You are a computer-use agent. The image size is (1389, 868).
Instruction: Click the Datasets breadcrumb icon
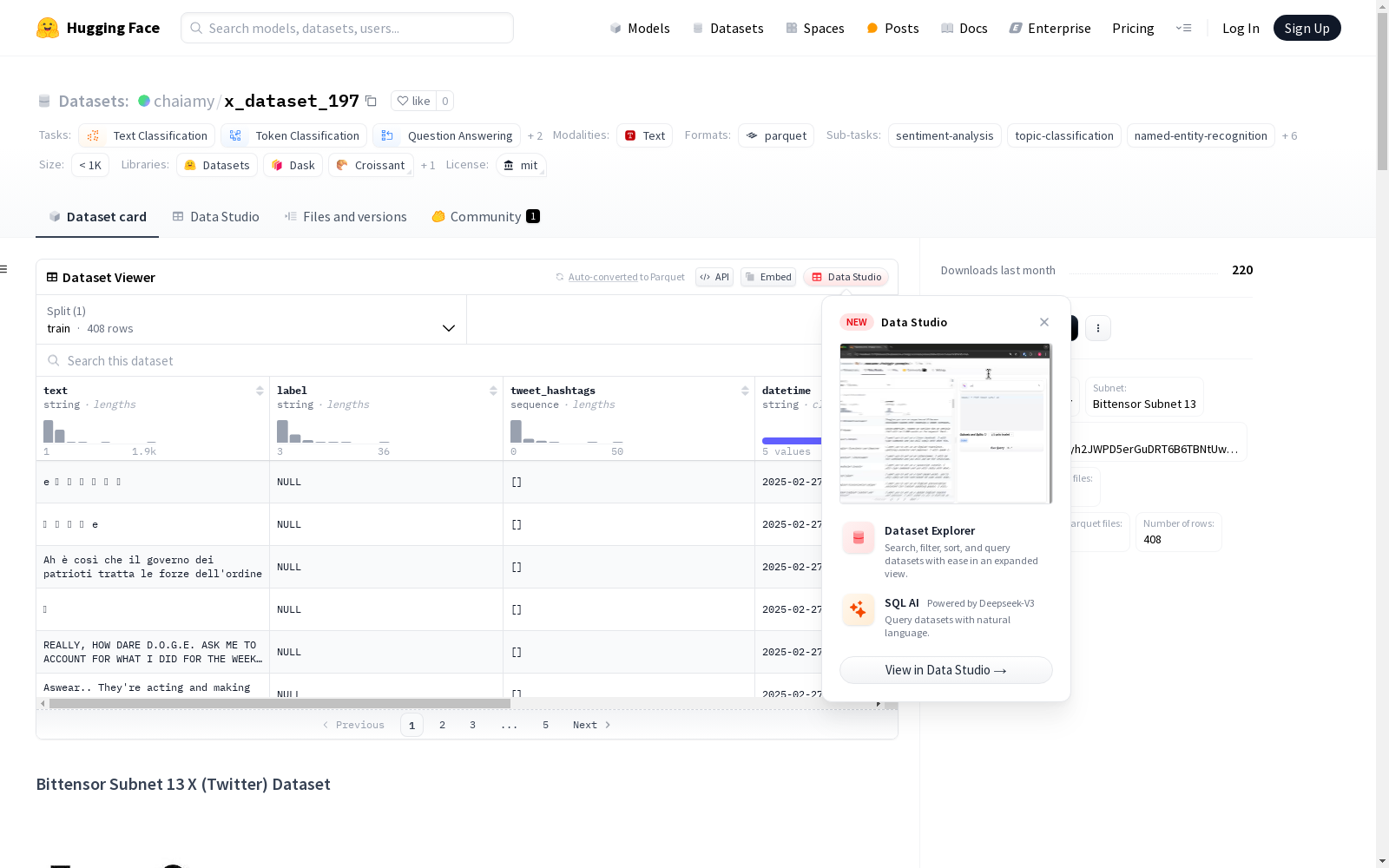44,101
